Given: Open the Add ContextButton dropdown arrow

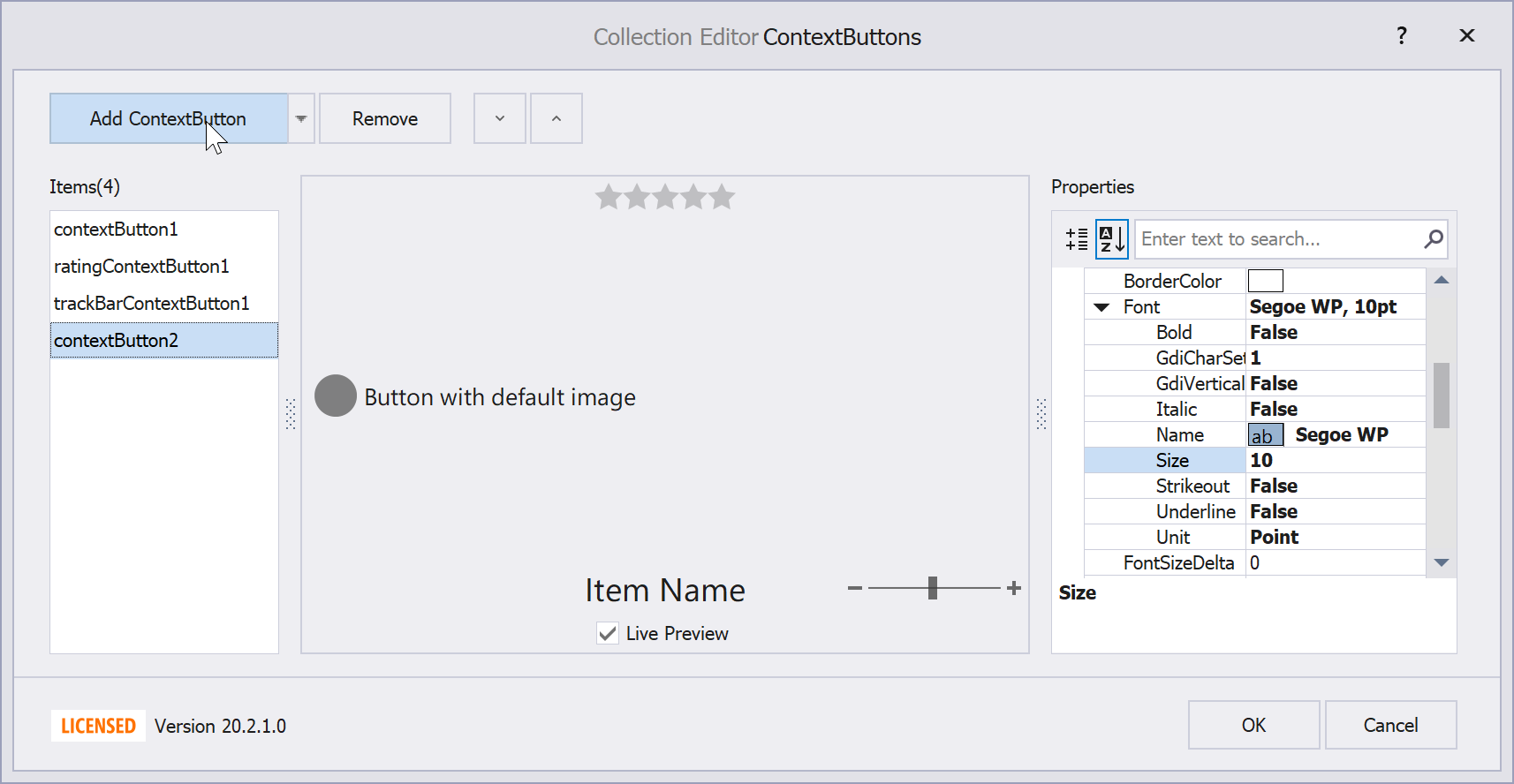Looking at the screenshot, I should click(301, 118).
